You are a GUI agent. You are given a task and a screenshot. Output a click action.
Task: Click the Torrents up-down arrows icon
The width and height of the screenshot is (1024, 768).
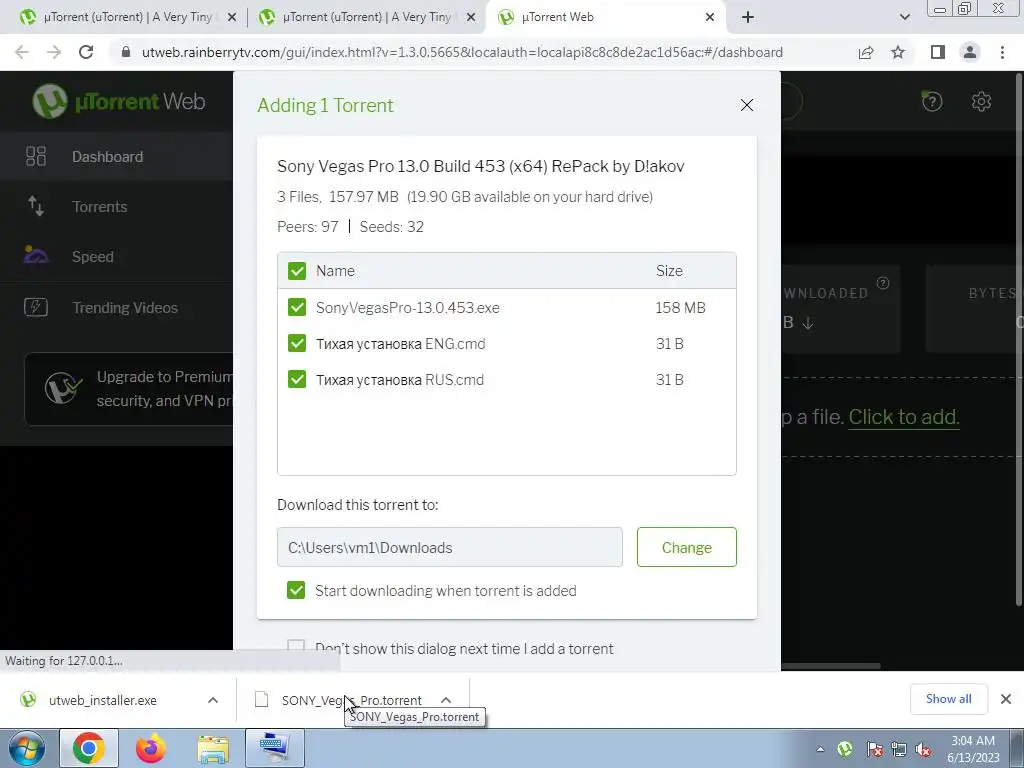(x=36, y=206)
